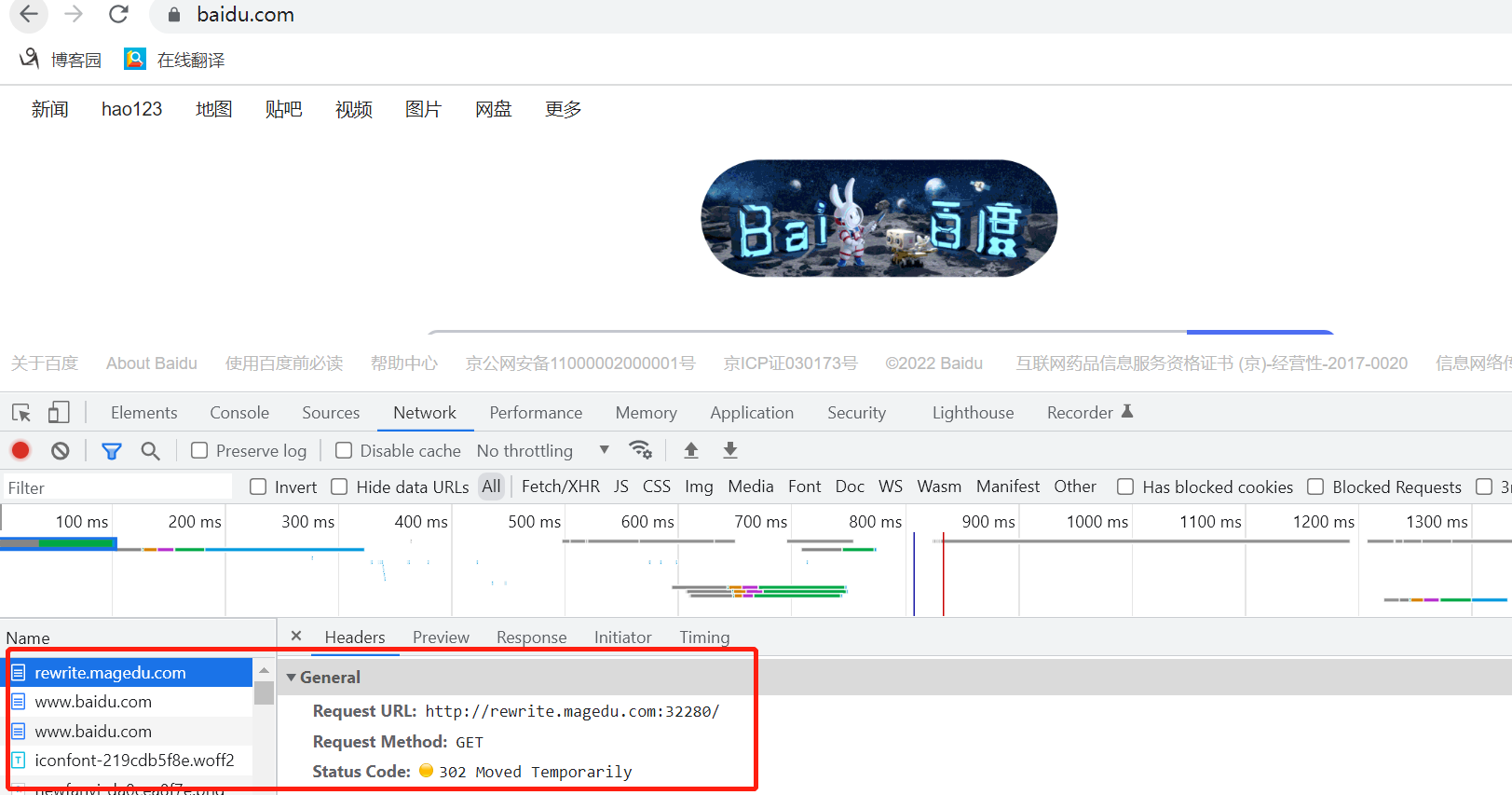
Task: Open the Security panel
Action: coord(856,413)
